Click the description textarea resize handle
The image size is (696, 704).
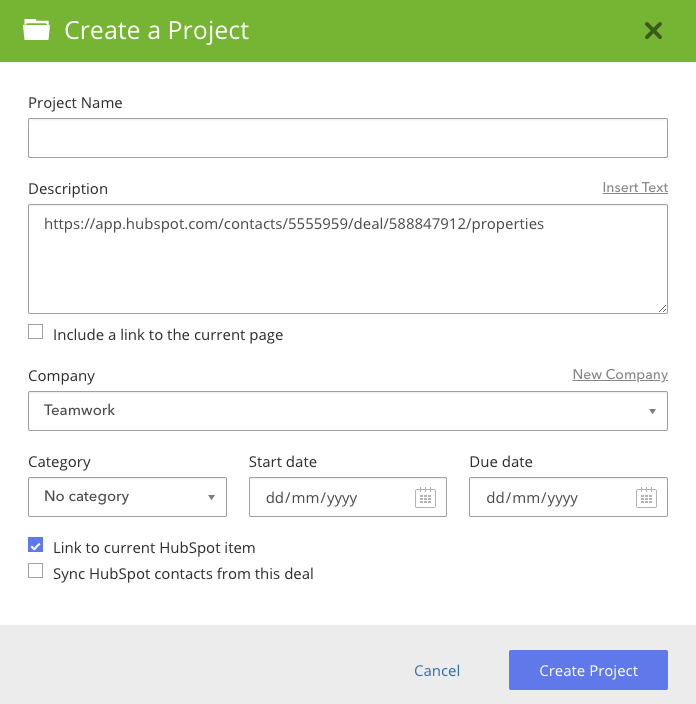point(662,308)
